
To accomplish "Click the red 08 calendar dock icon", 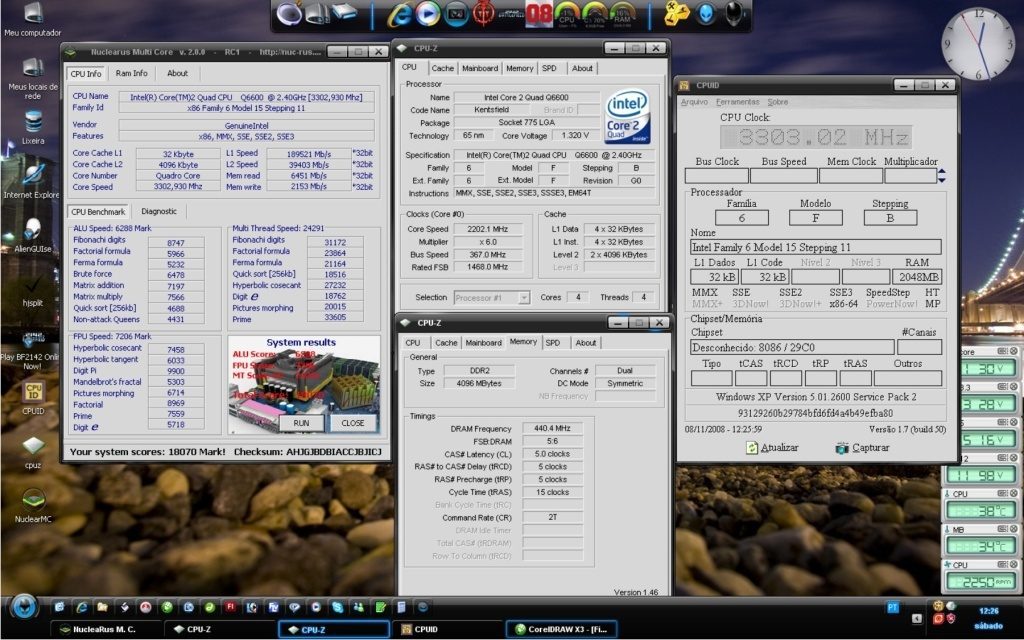I will pos(539,14).
